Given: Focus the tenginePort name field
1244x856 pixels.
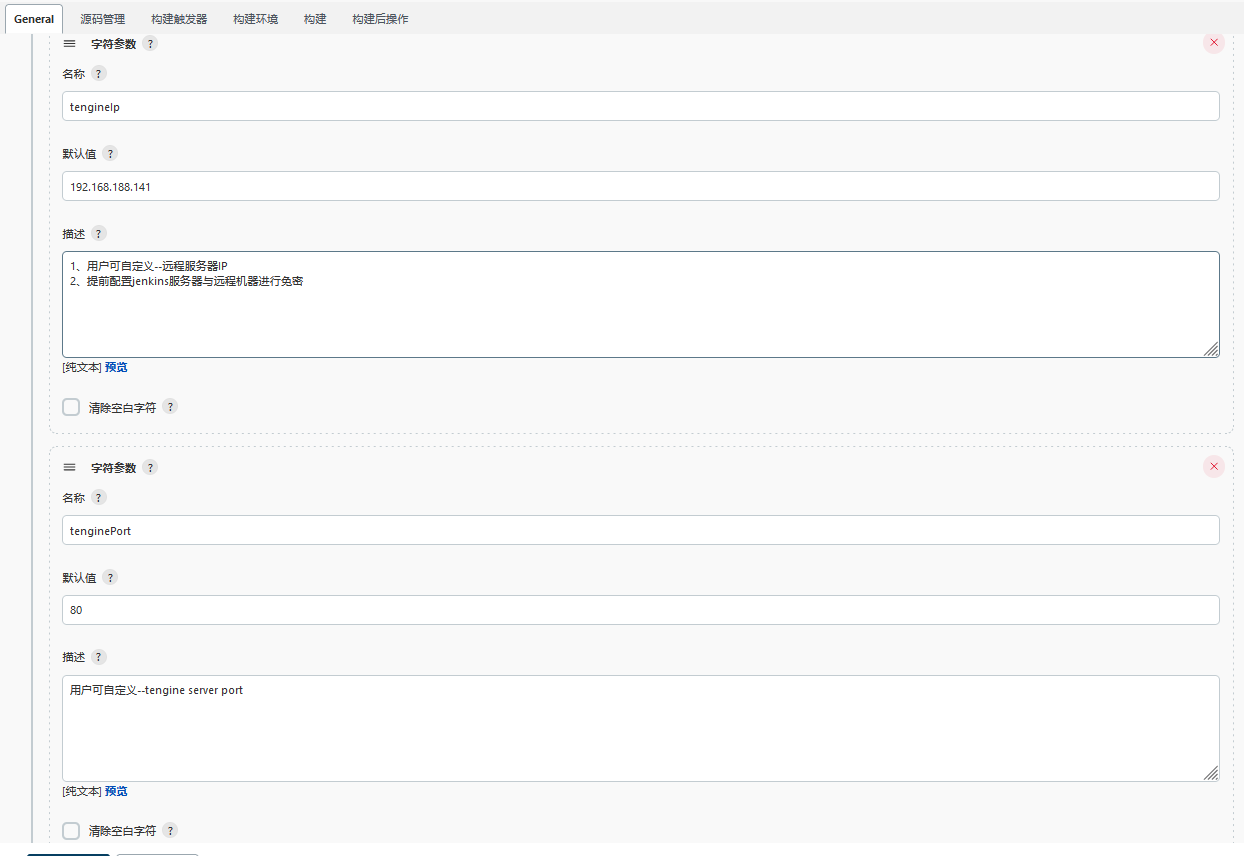Looking at the screenshot, I should tap(640, 530).
